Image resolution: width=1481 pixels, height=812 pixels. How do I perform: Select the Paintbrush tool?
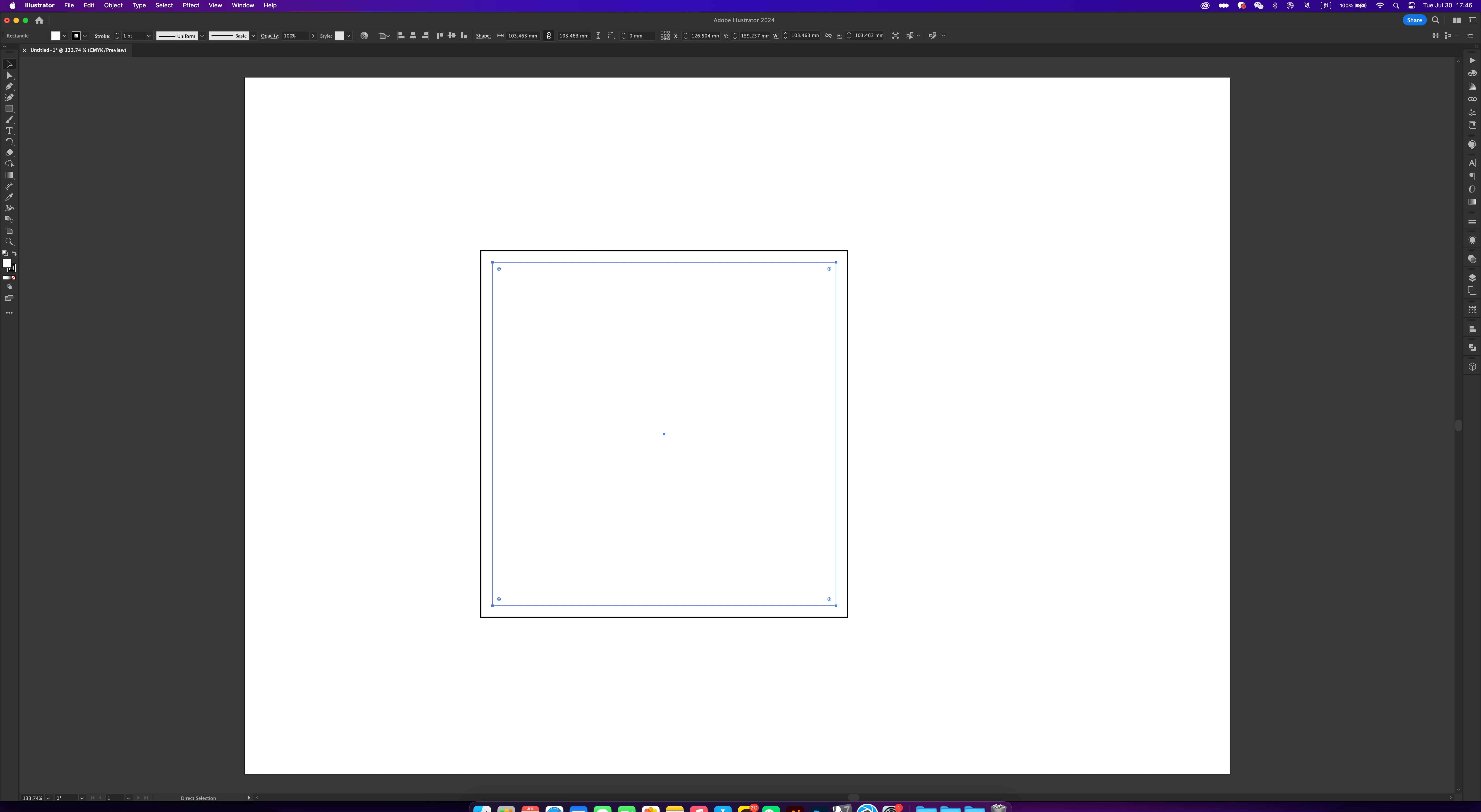point(9,120)
